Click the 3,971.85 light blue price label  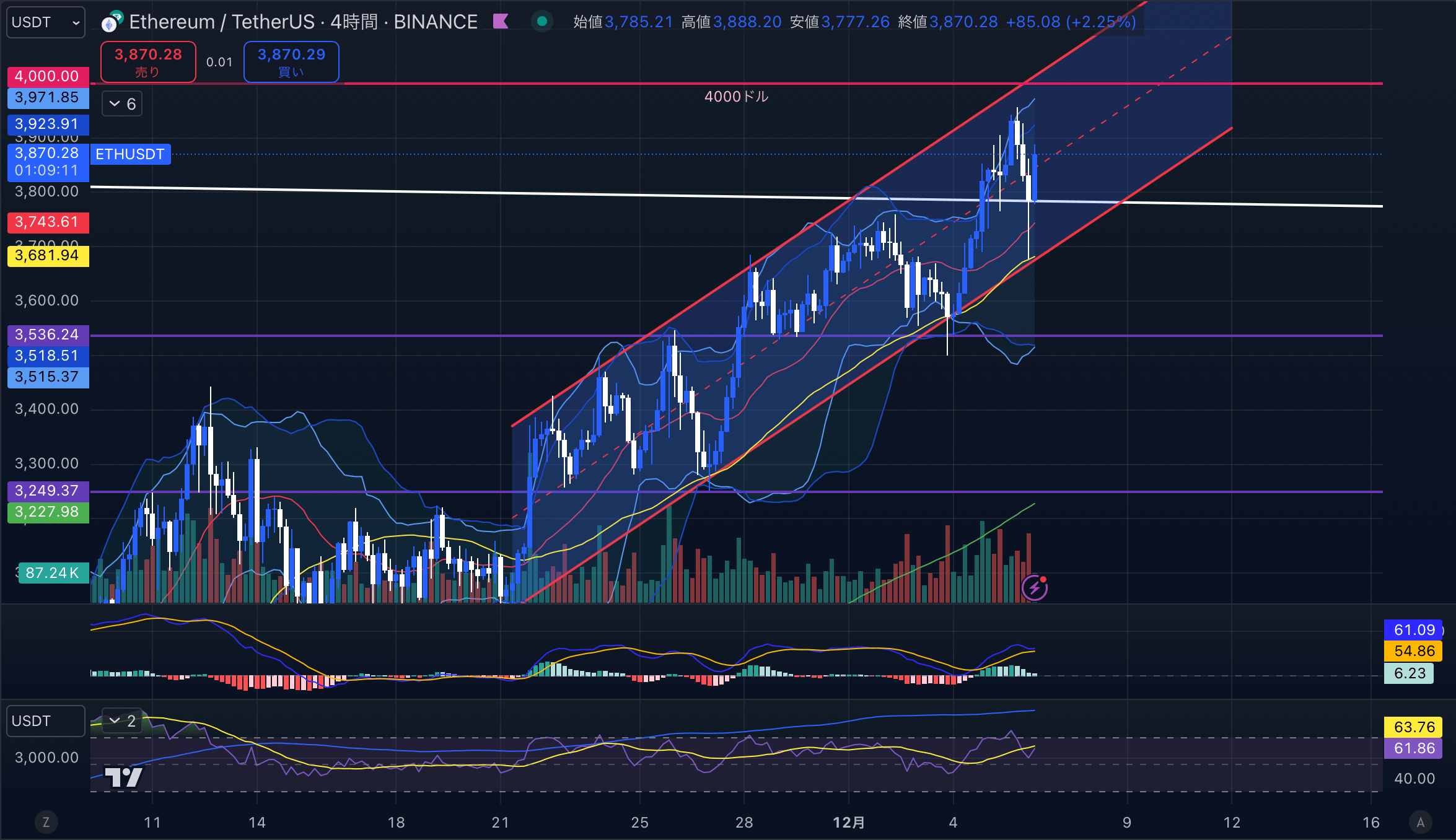48,98
